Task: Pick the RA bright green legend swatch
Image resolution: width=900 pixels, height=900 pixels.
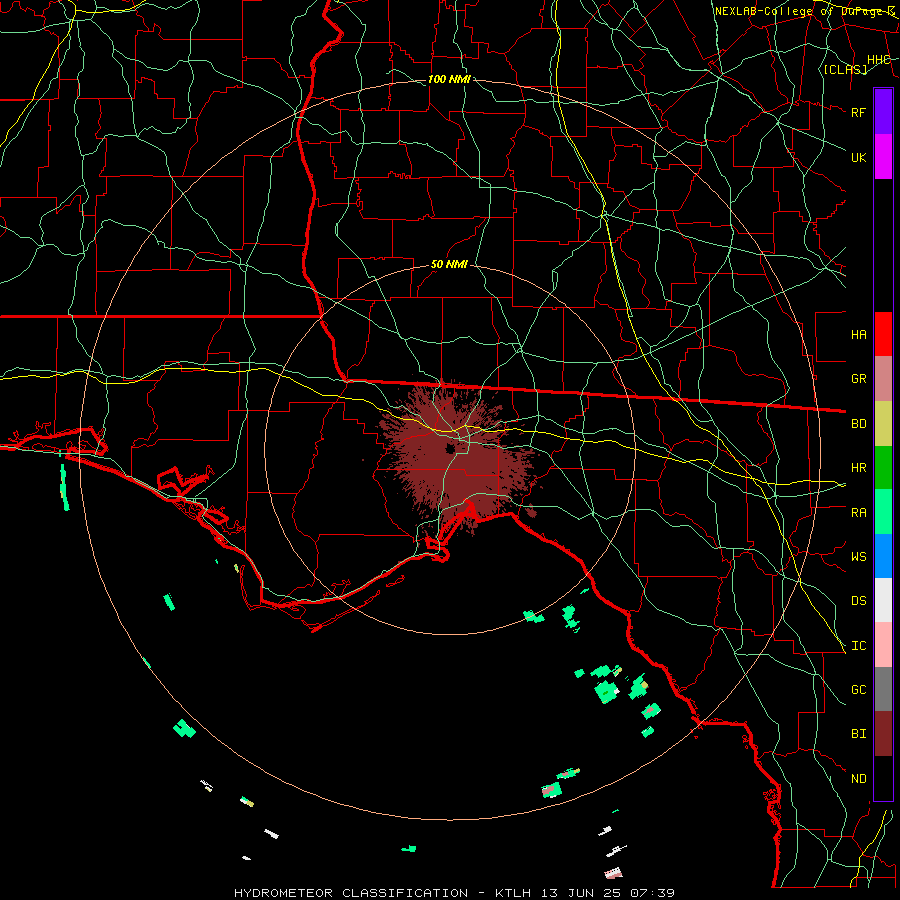Action: click(x=883, y=512)
